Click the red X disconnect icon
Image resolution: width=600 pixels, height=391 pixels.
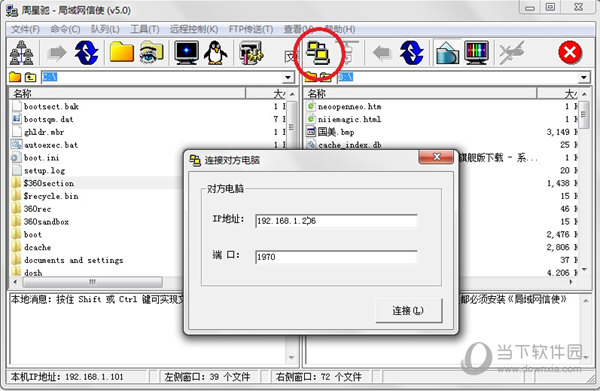[x=570, y=52]
